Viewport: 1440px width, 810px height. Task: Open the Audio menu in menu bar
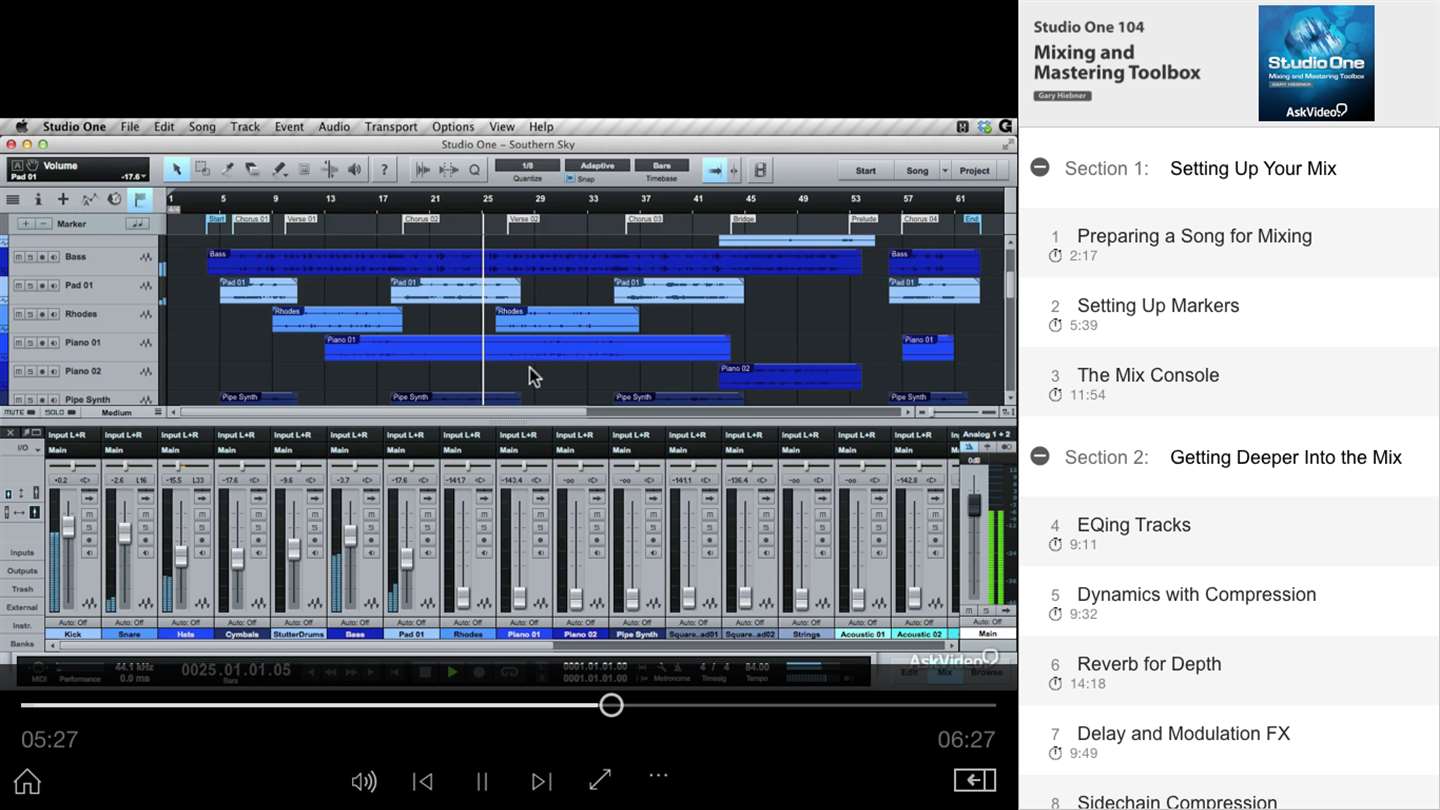coord(334,127)
